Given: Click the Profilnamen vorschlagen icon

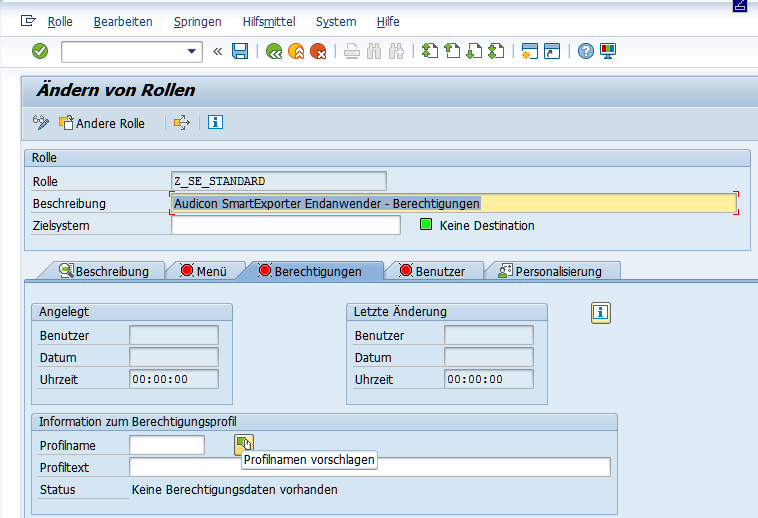Looking at the screenshot, I should coord(244,444).
